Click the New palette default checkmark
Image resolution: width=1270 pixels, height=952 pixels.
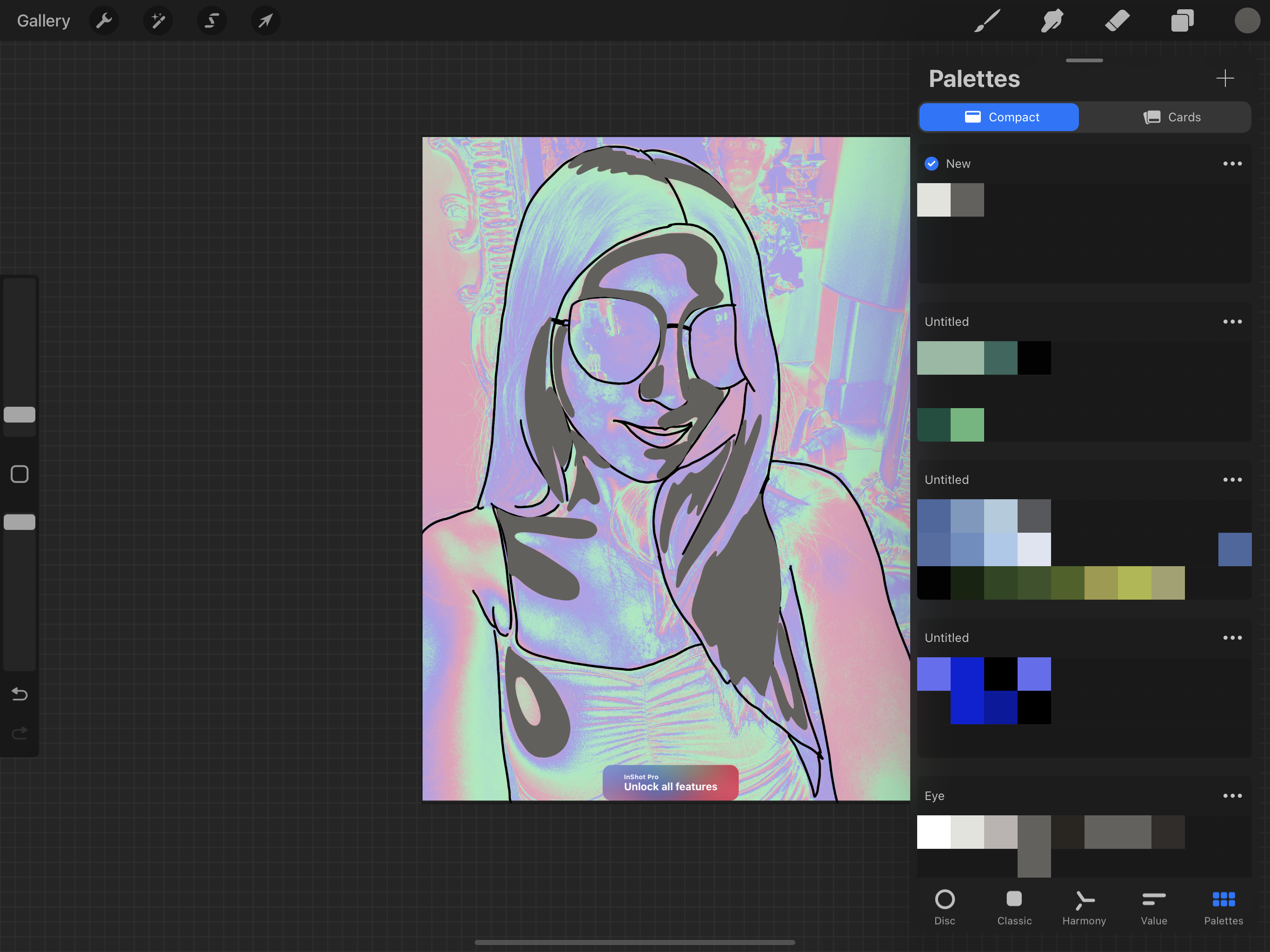coord(931,164)
